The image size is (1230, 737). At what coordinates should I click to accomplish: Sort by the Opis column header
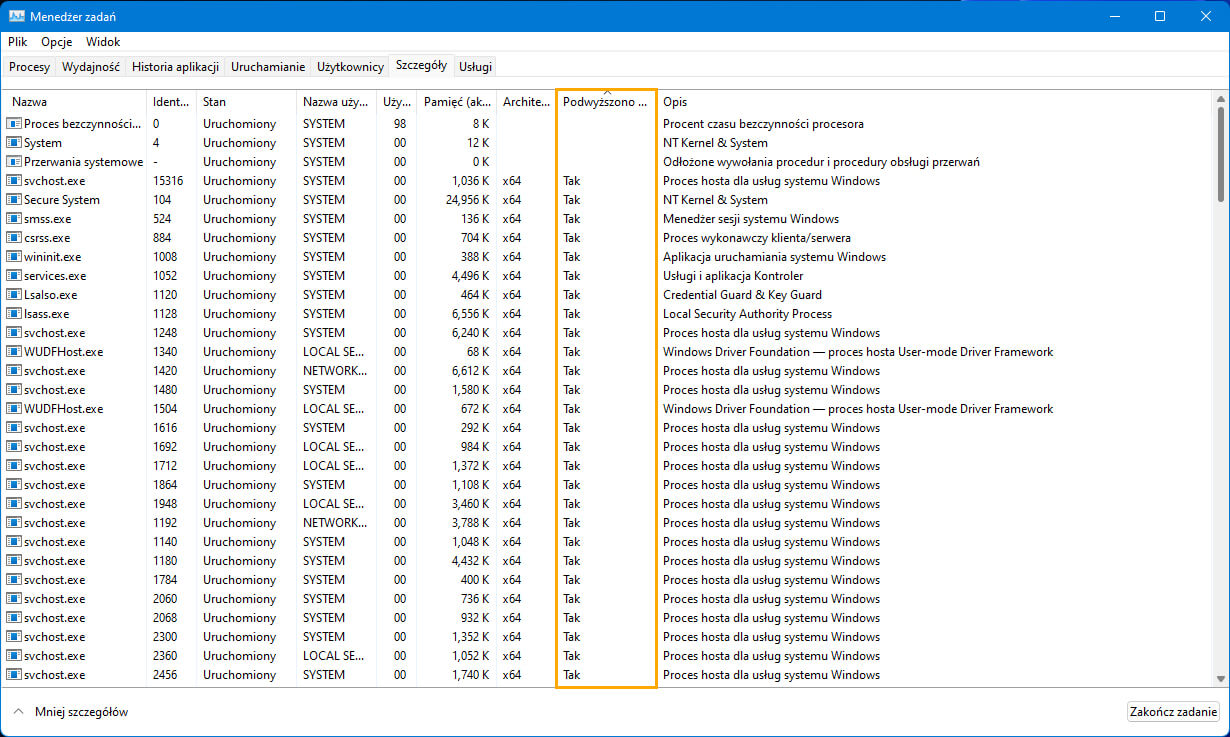click(934, 102)
